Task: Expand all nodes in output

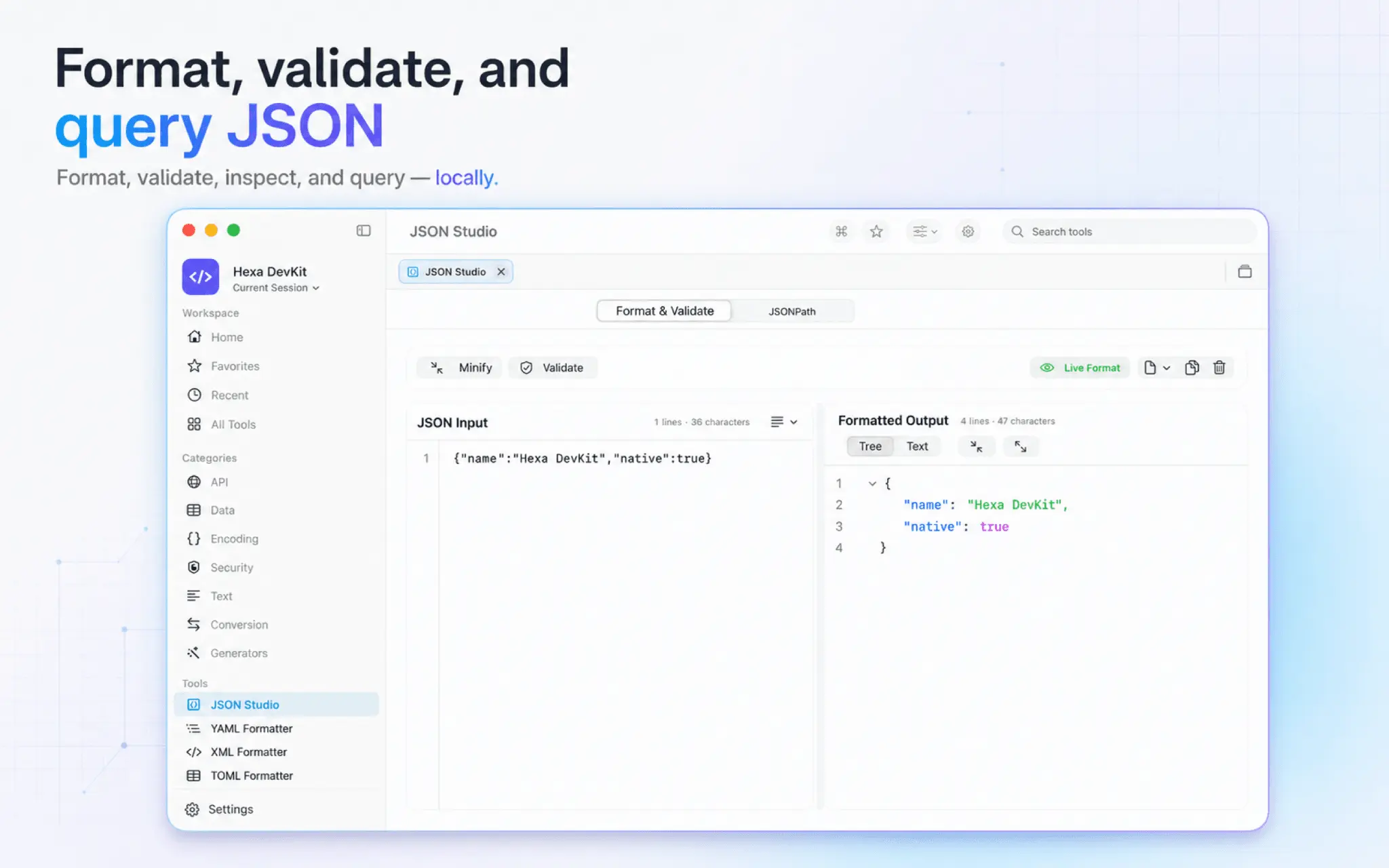Action: point(1020,446)
